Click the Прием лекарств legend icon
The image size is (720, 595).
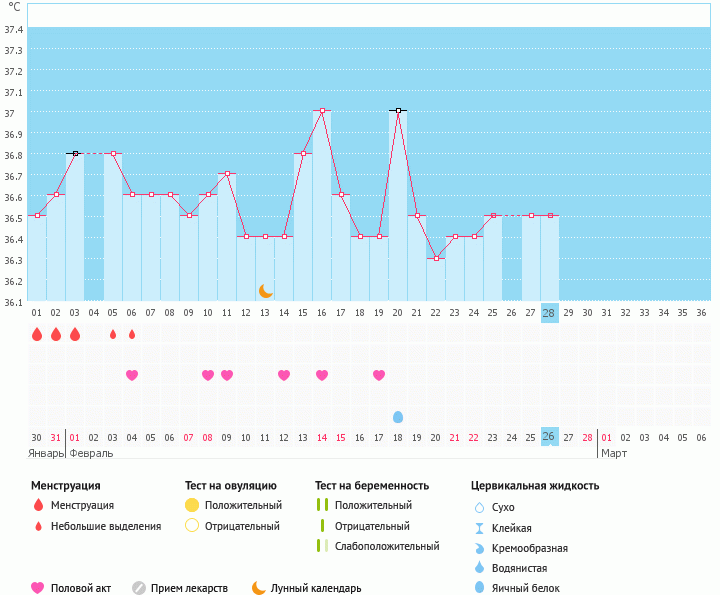pyautogui.click(x=139, y=588)
